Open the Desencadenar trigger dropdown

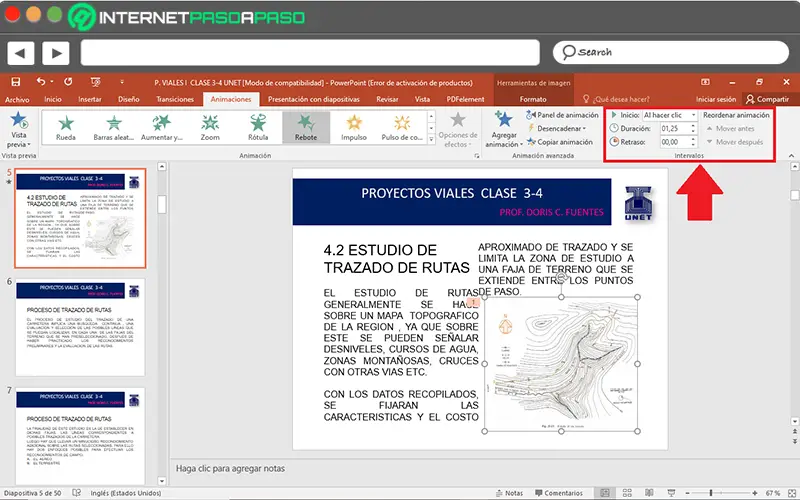click(557, 129)
